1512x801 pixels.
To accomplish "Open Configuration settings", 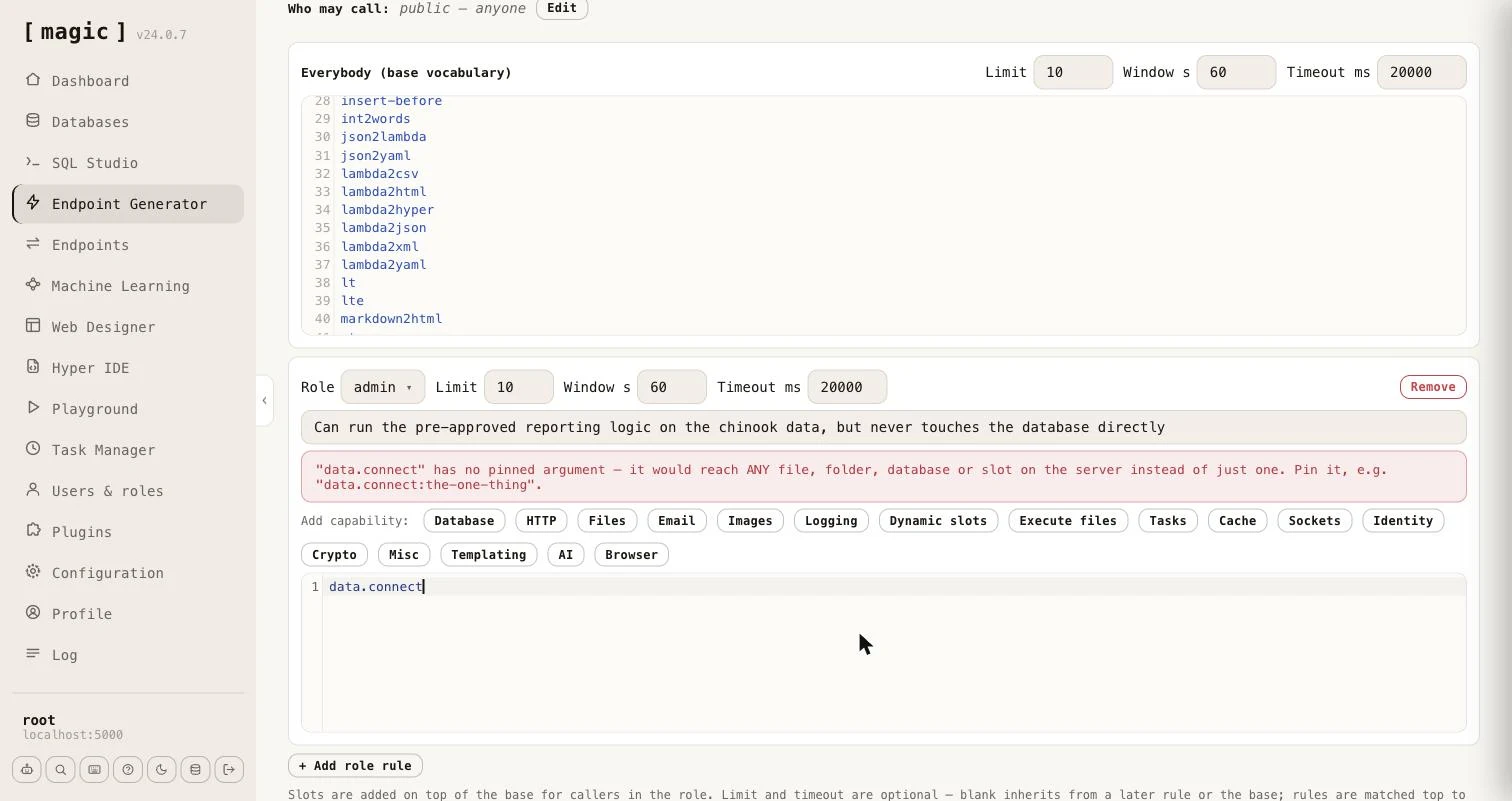I will 128,573.
